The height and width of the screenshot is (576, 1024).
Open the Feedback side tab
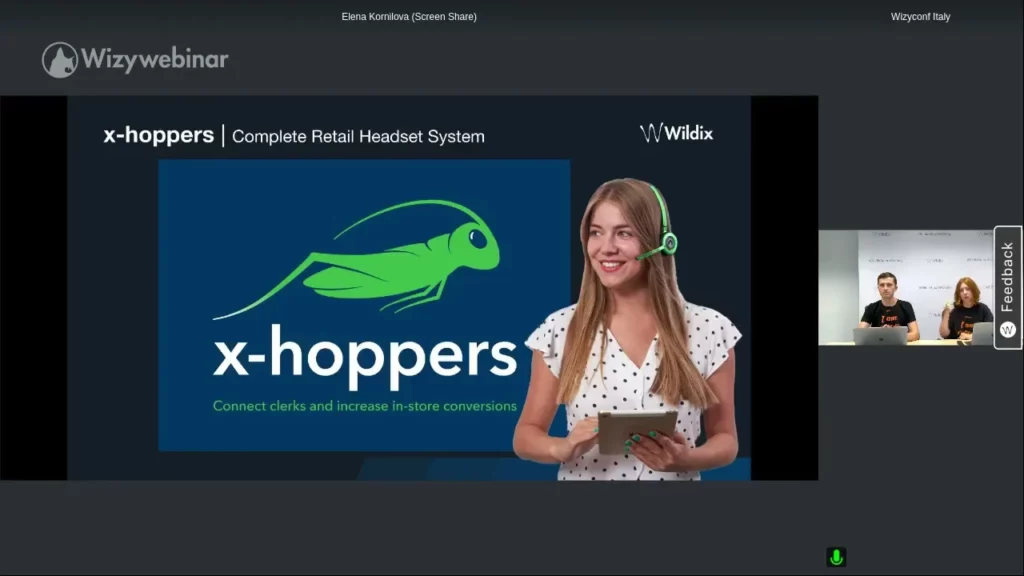click(1007, 277)
